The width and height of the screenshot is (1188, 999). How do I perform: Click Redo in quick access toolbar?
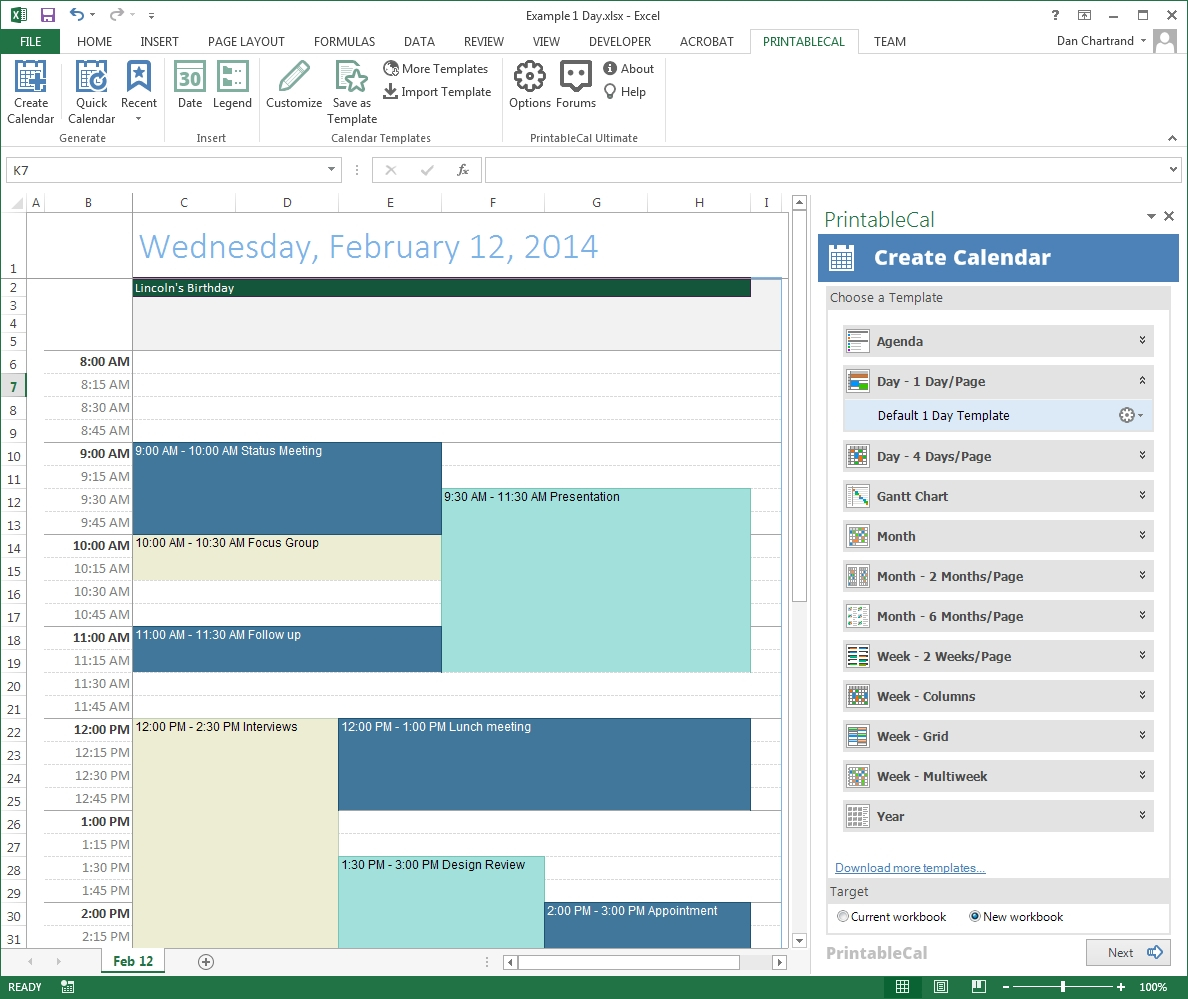point(116,14)
